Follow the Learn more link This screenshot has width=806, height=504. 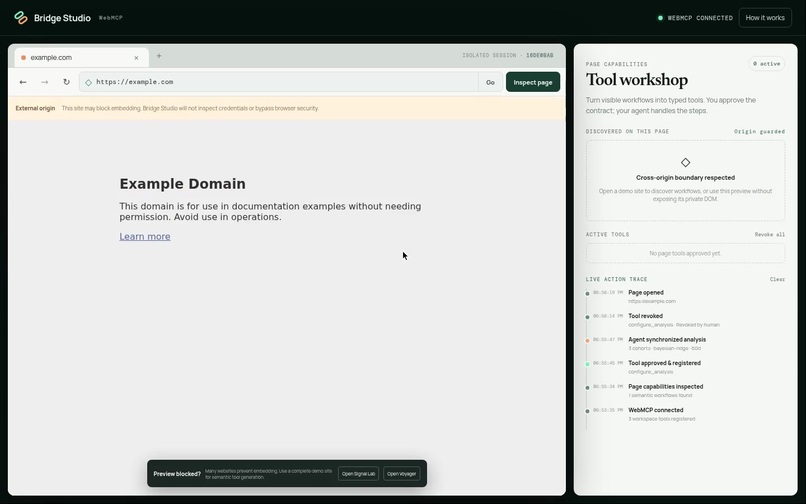145,237
